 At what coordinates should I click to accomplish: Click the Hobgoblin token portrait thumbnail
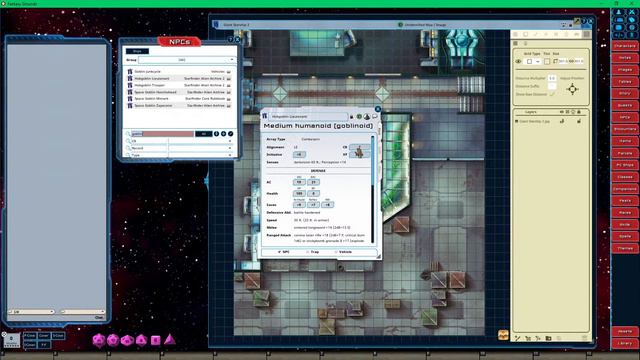(x=359, y=152)
